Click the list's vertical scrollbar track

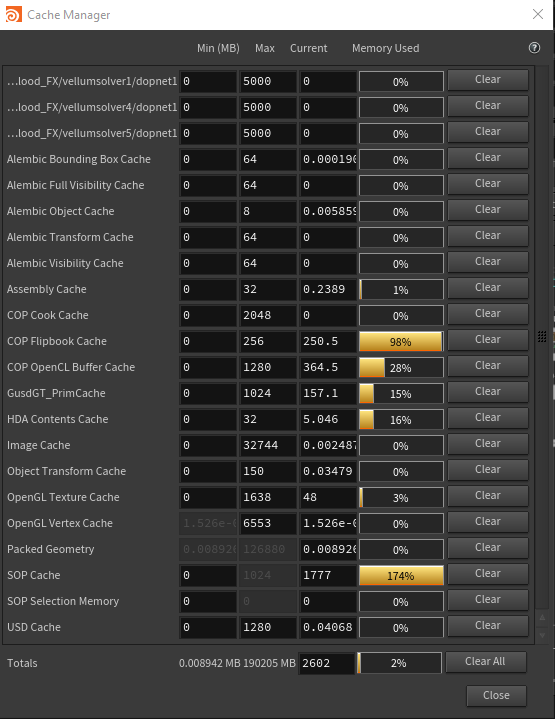coord(542,337)
